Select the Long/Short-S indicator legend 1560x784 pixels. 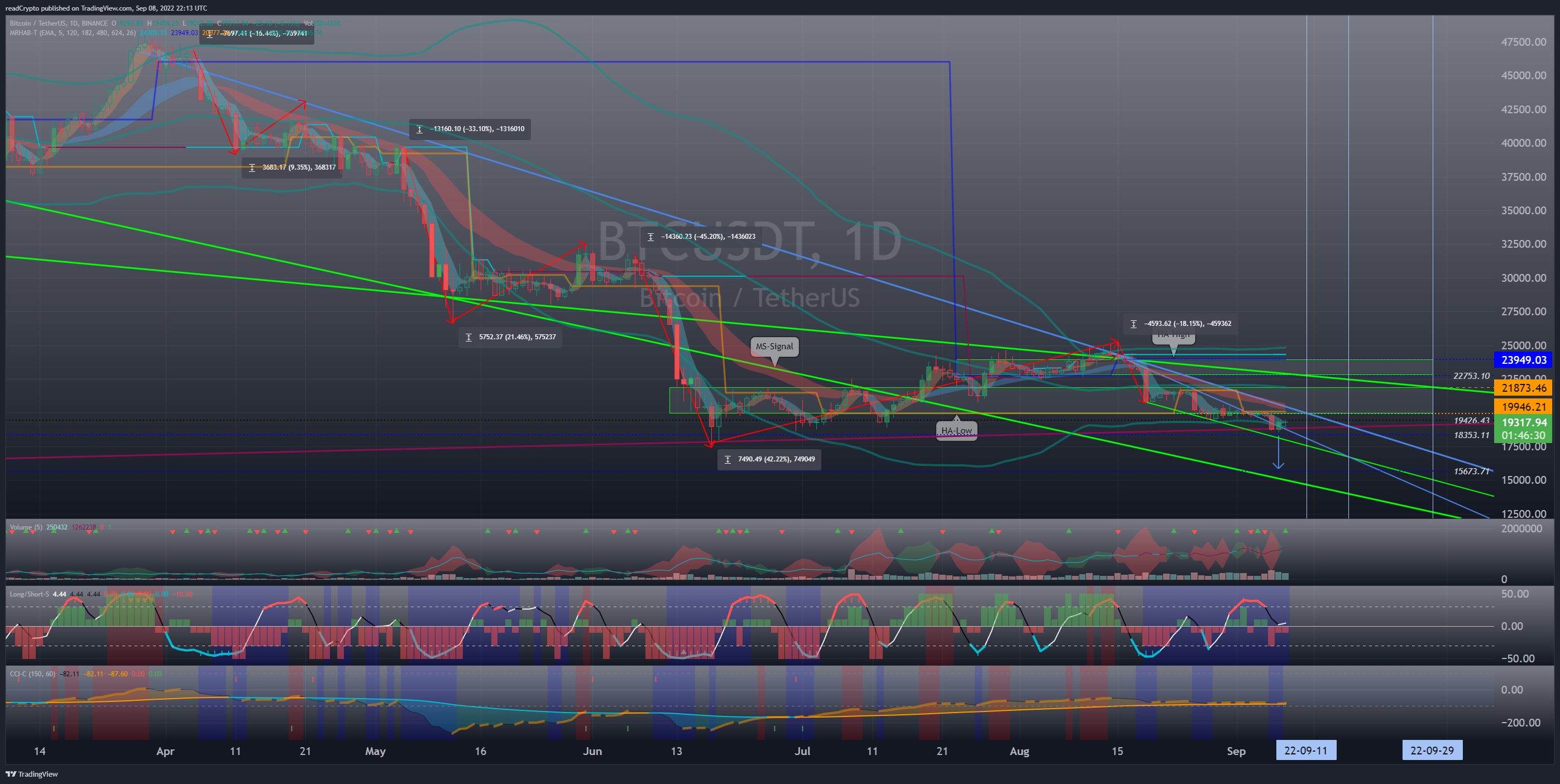pyautogui.click(x=29, y=594)
